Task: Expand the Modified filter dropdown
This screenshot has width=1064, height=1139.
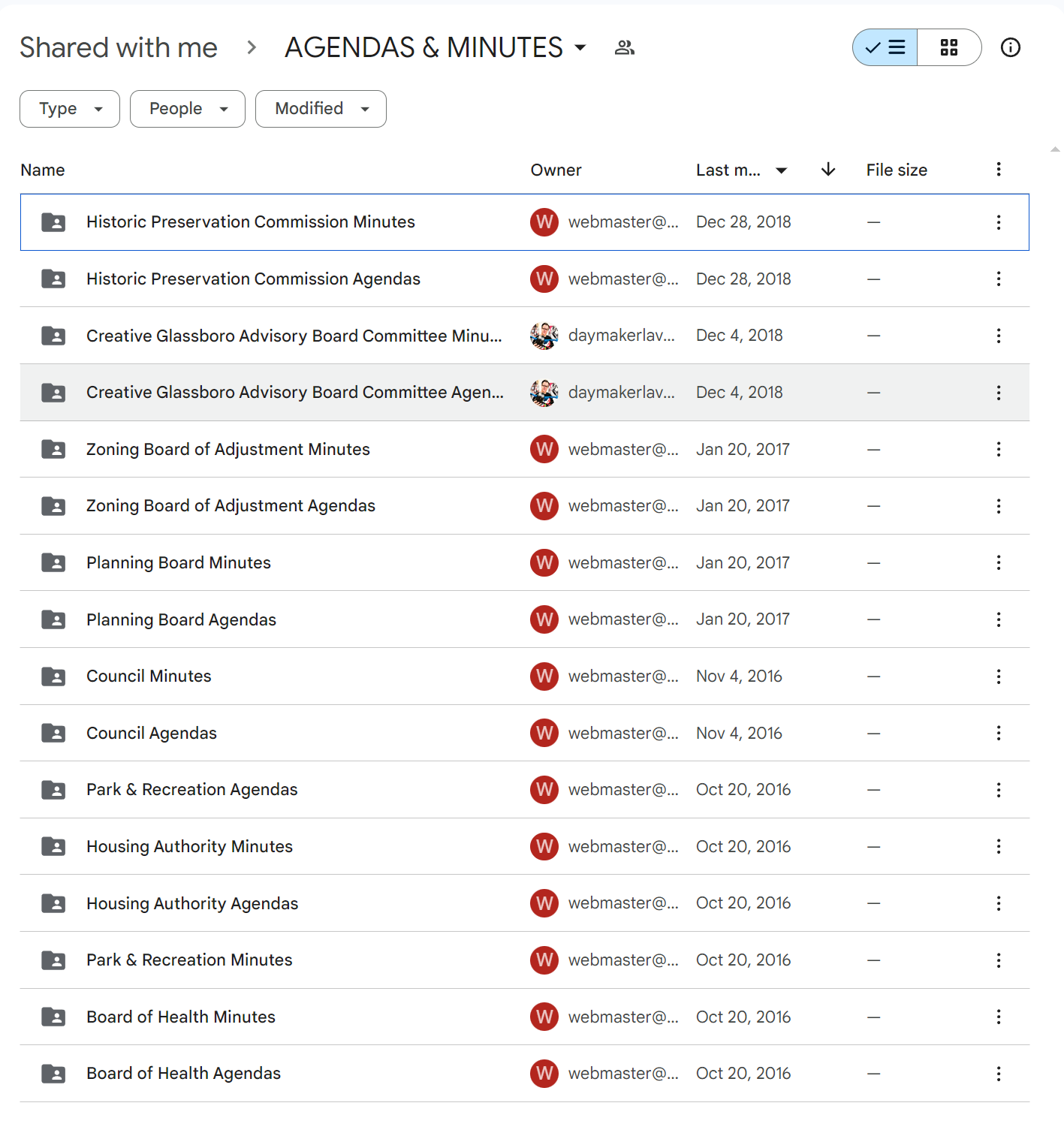Action: coord(321,109)
